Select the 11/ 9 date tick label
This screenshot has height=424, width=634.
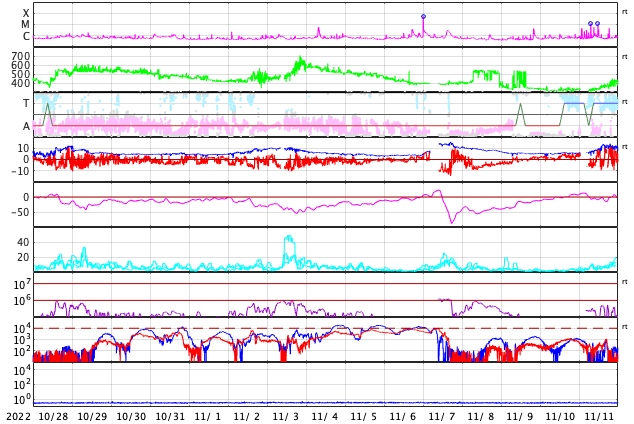pyautogui.click(x=520, y=417)
